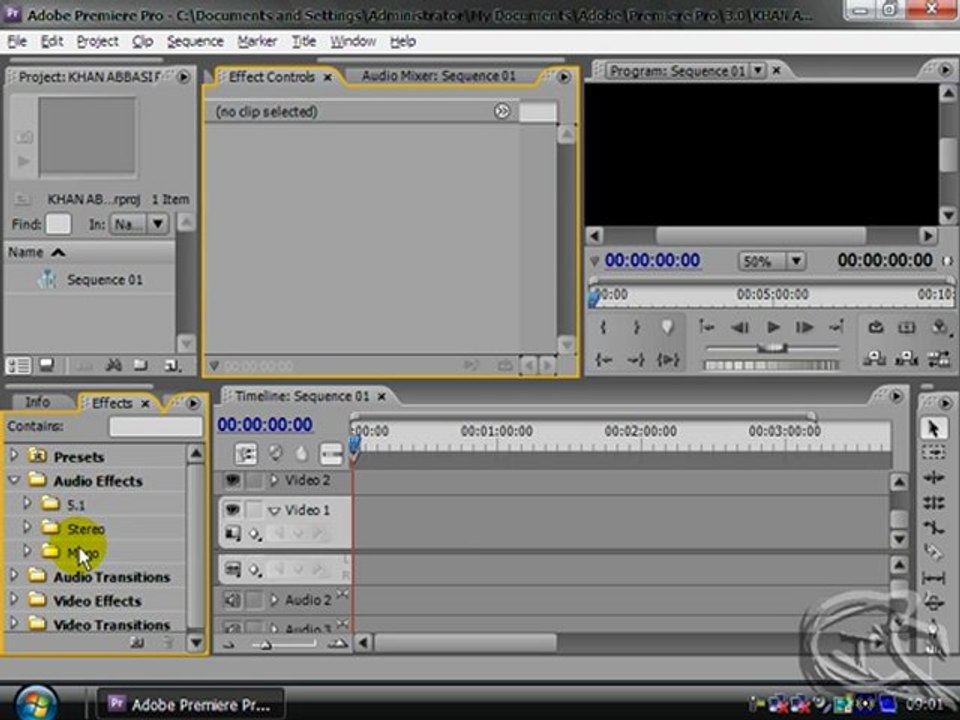Switch to the Info tab
Viewport: 960px width, 720px height.
(37, 402)
